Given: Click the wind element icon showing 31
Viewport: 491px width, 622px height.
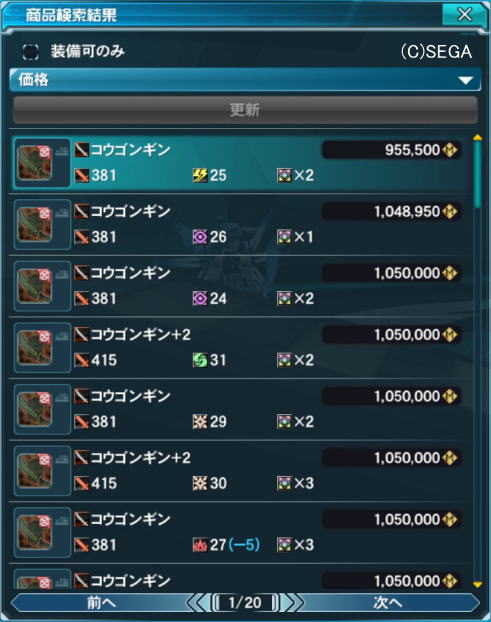Looking at the screenshot, I should tap(200, 360).
